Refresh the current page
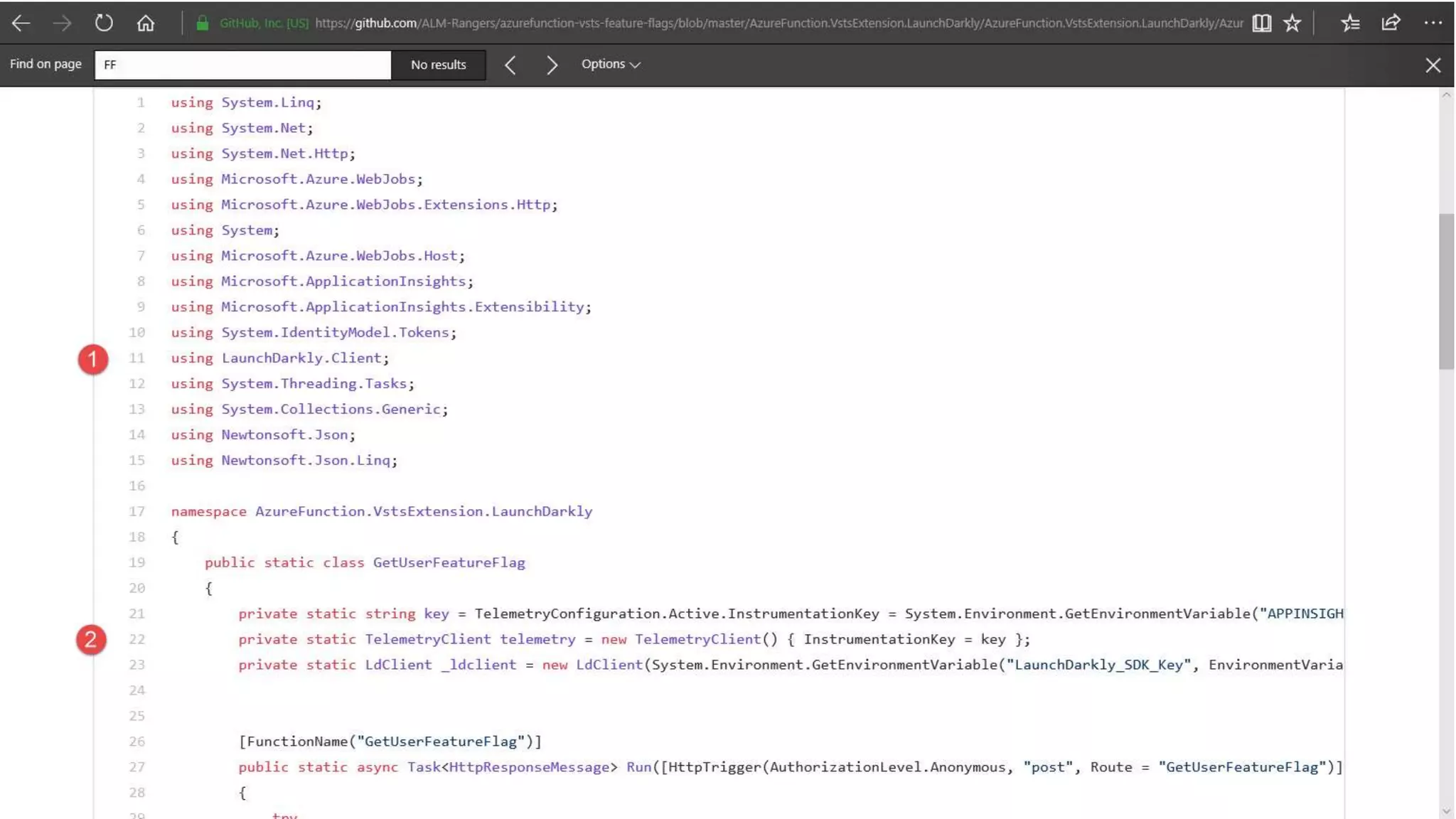Image resolution: width=1456 pixels, height=819 pixels. pyautogui.click(x=104, y=23)
